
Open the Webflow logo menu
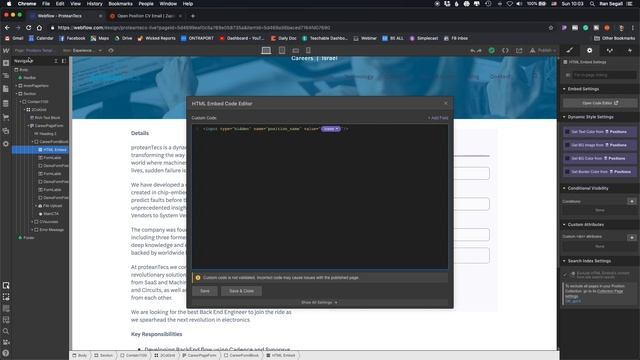[x=6, y=51]
